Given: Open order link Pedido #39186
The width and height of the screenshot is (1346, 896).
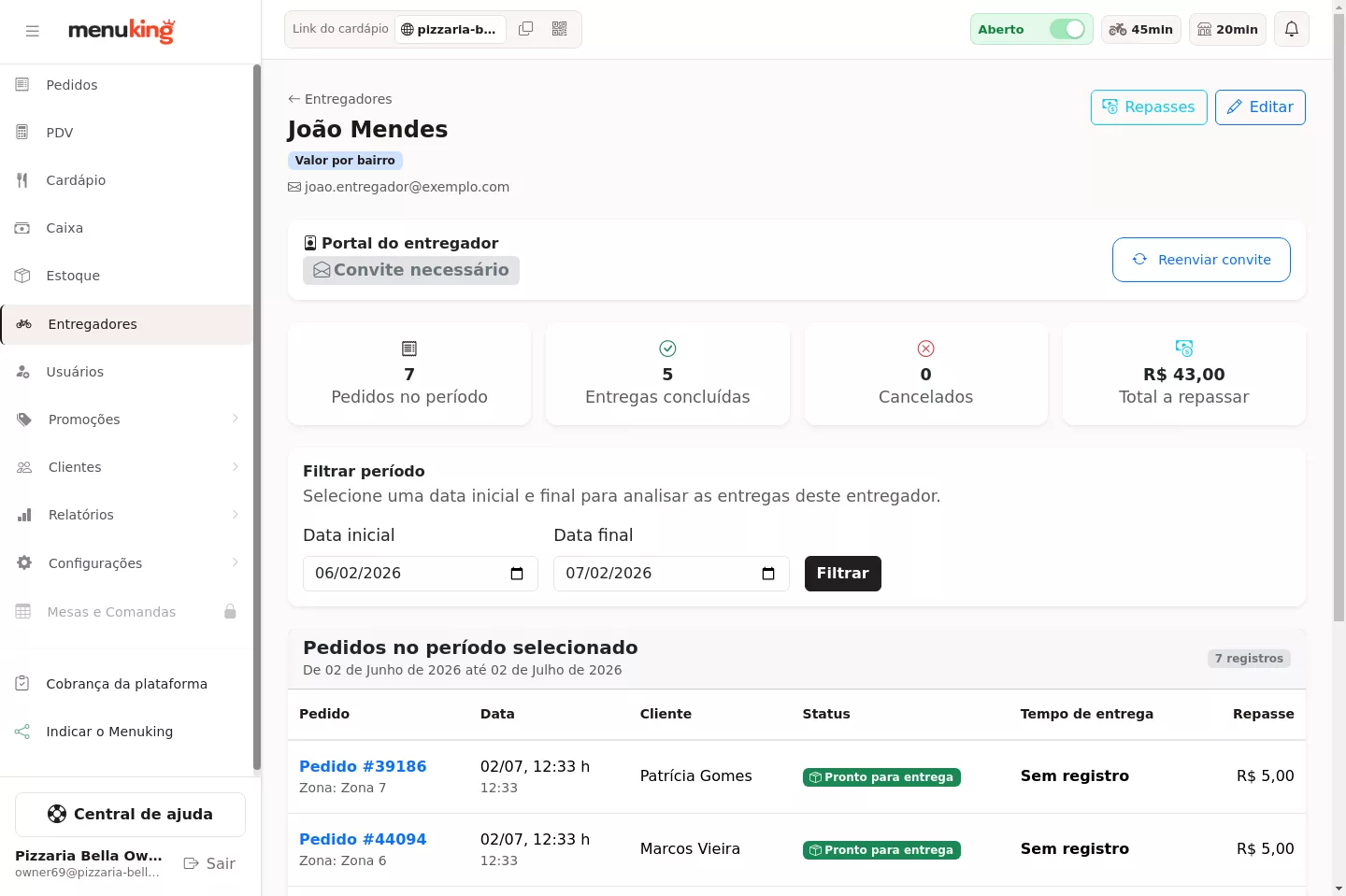Looking at the screenshot, I should click(363, 766).
